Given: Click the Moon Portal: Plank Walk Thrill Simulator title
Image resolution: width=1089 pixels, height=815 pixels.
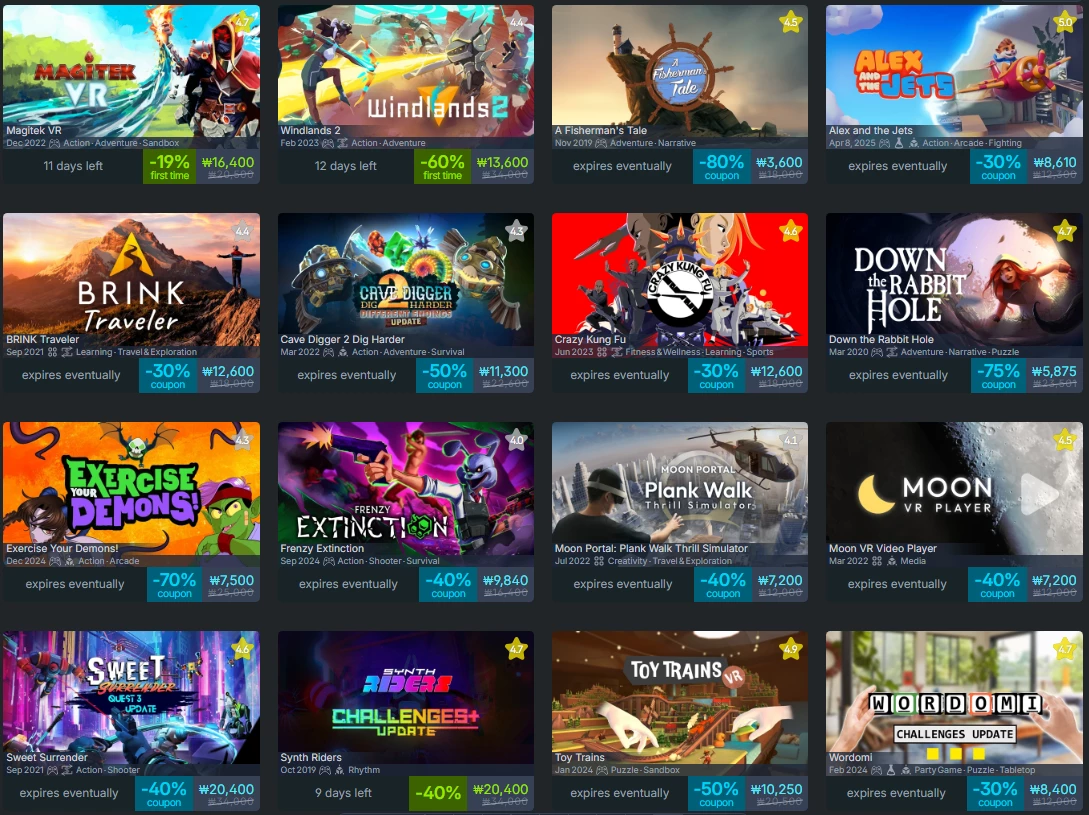Looking at the screenshot, I should (651, 548).
